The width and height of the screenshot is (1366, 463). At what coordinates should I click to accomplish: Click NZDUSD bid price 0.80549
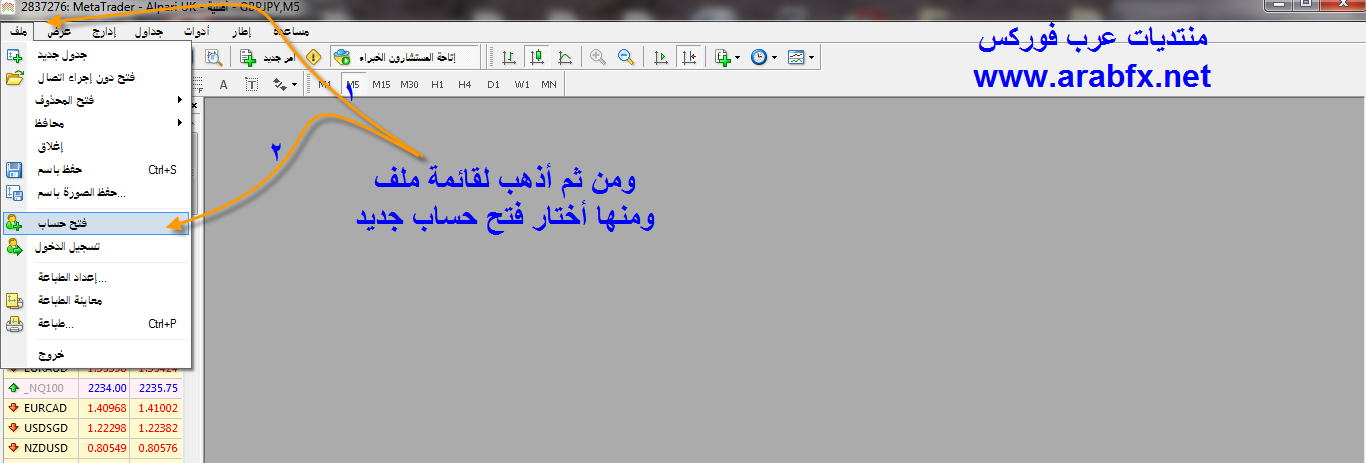[108, 448]
